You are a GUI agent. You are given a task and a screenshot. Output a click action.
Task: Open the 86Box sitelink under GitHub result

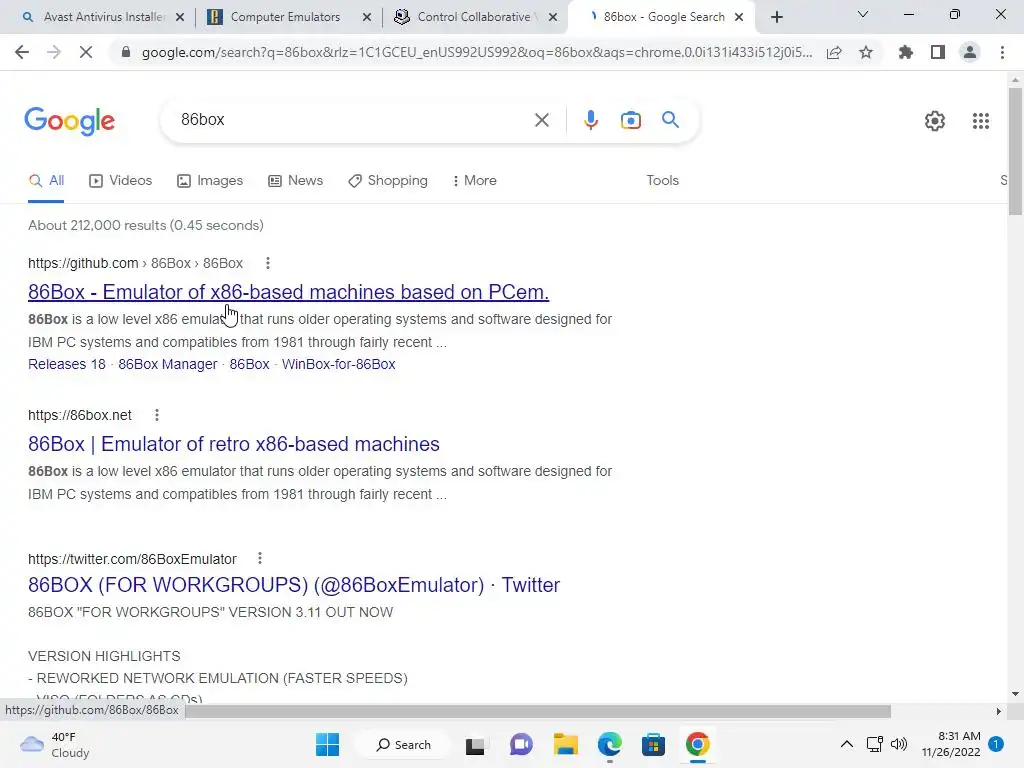[249, 364]
